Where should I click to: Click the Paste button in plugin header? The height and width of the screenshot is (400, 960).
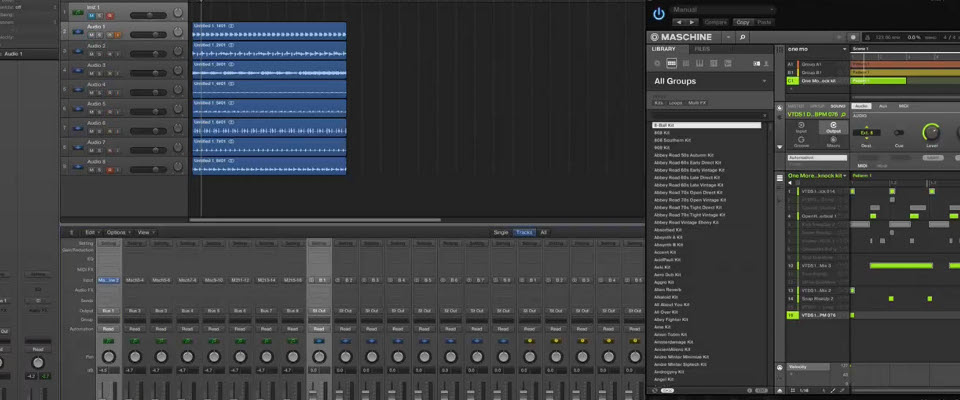coord(764,22)
